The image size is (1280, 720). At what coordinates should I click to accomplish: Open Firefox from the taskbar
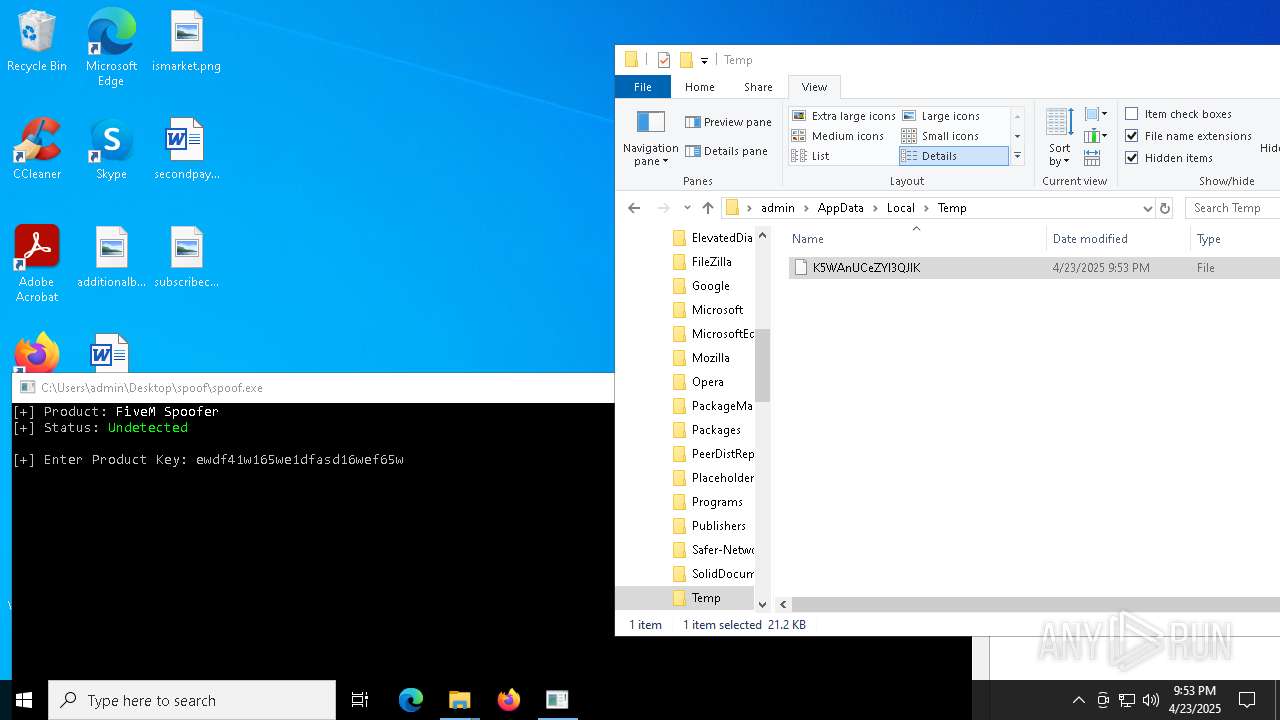tap(508, 700)
